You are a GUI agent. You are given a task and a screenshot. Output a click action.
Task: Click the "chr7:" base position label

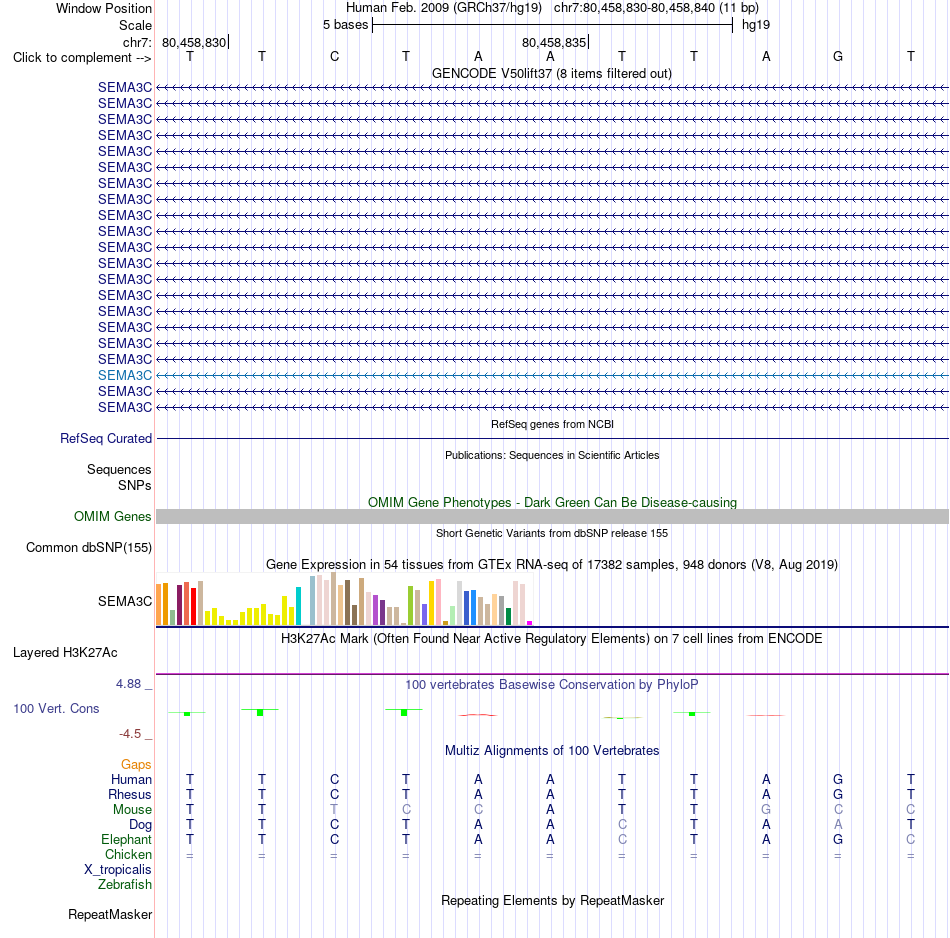[137, 42]
